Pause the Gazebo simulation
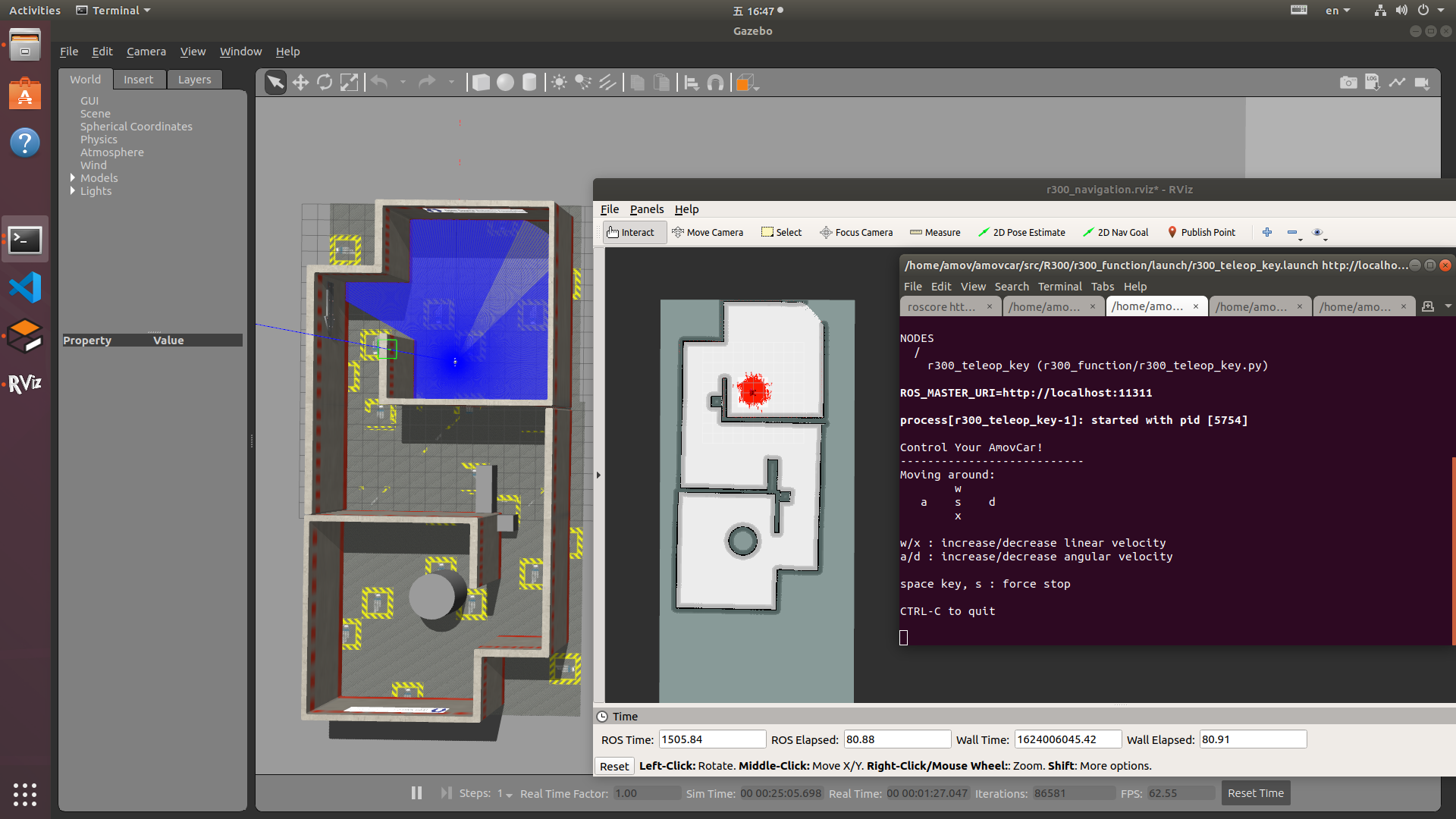The image size is (1456, 819). [x=416, y=792]
